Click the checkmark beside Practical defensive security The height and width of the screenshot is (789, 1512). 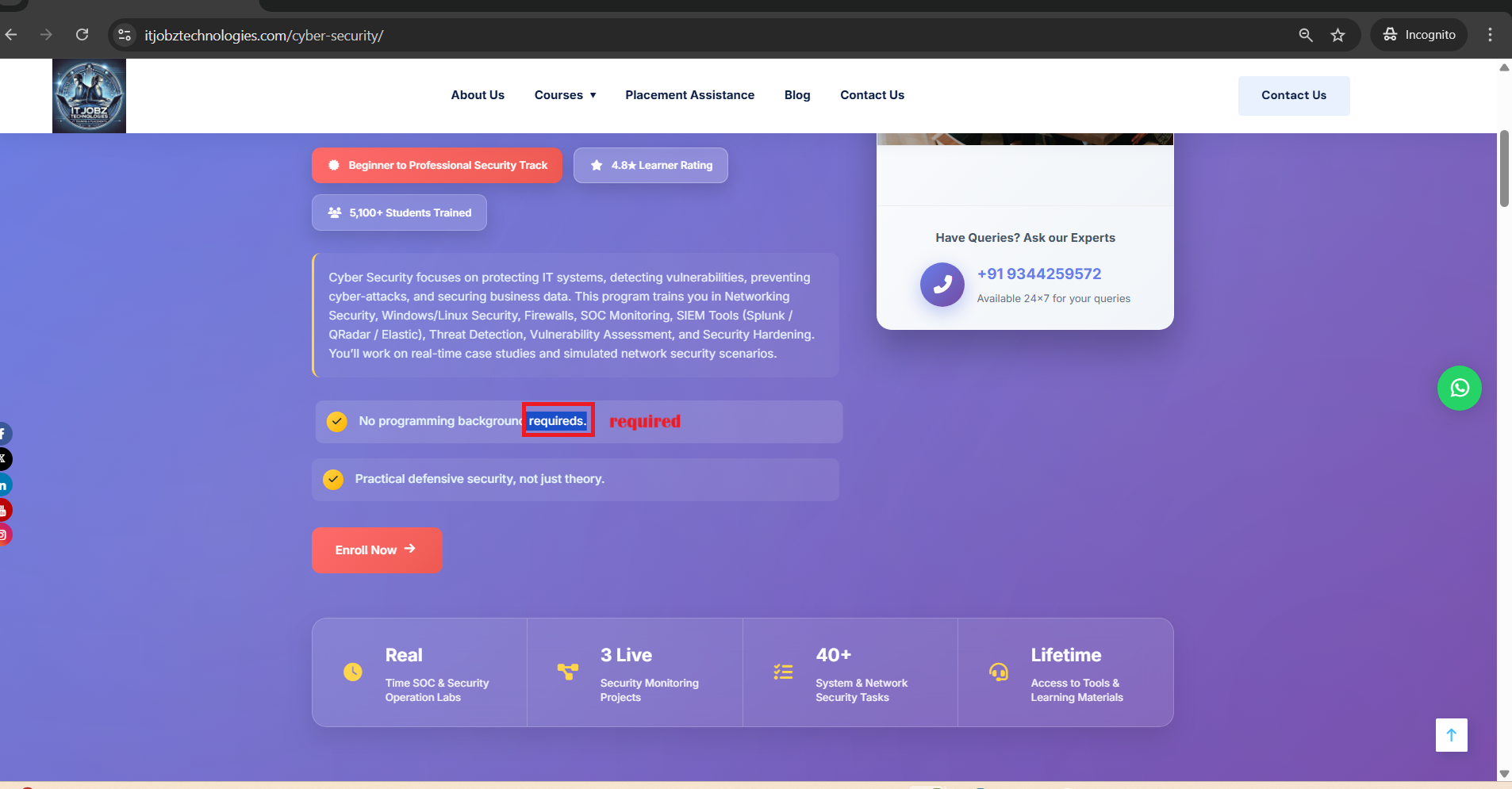[x=333, y=480]
